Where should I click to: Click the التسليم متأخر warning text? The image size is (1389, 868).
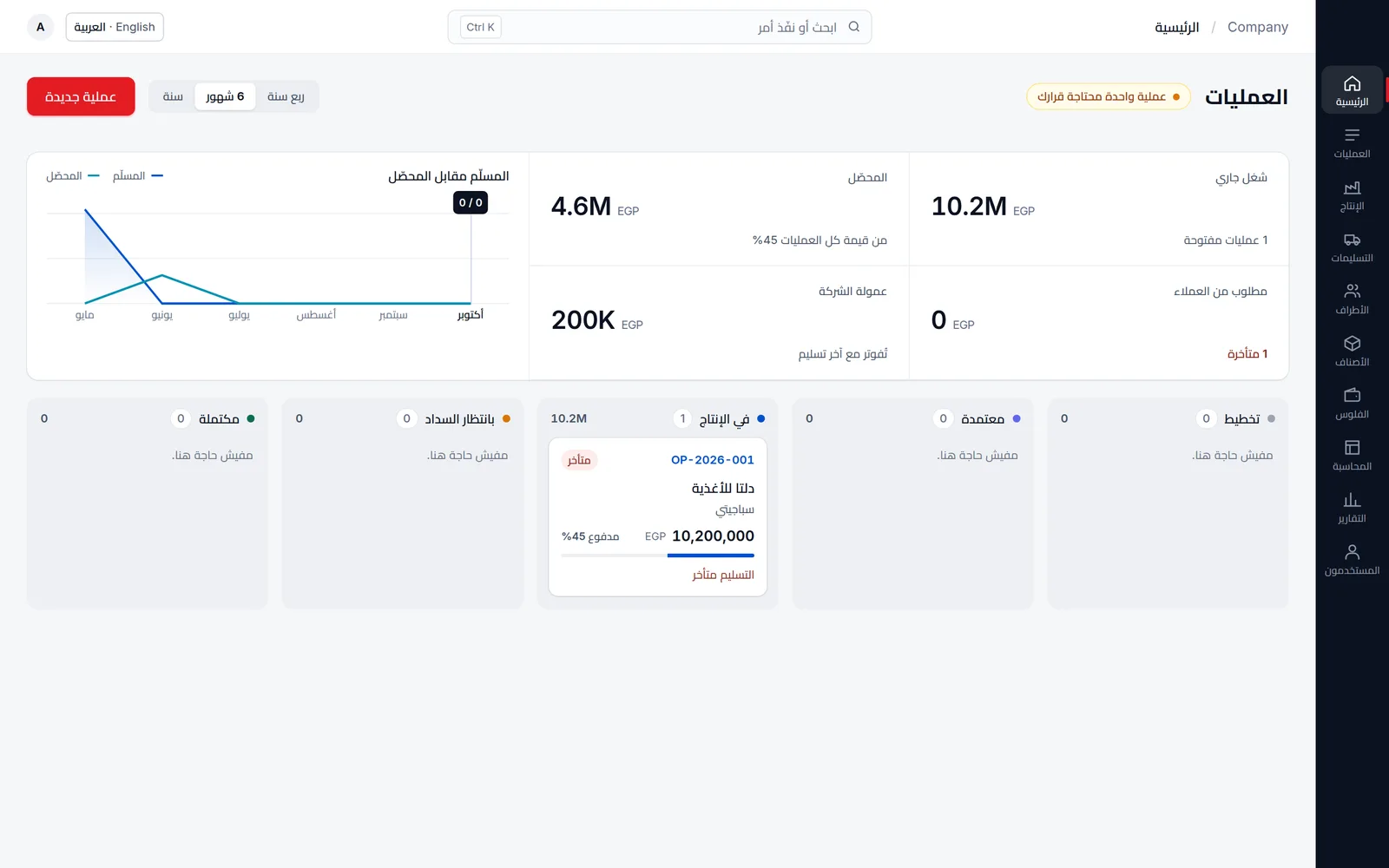point(722,575)
